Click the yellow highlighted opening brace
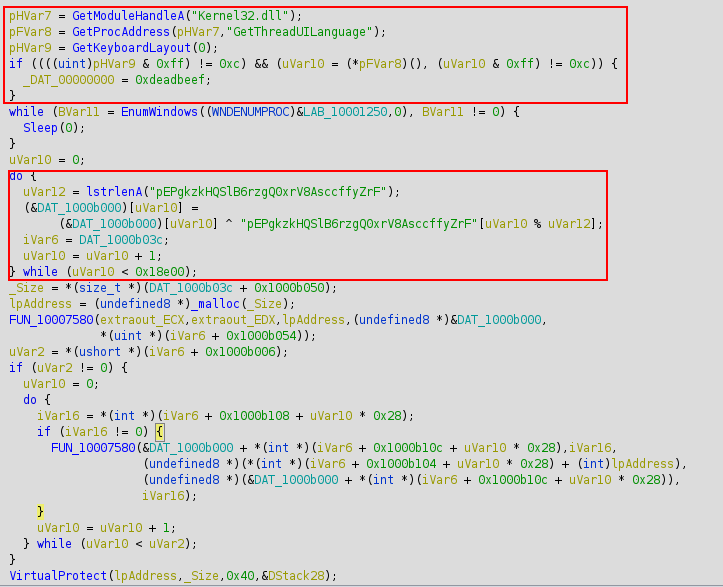The height and width of the screenshot is (587, 723). click(159, 432)
